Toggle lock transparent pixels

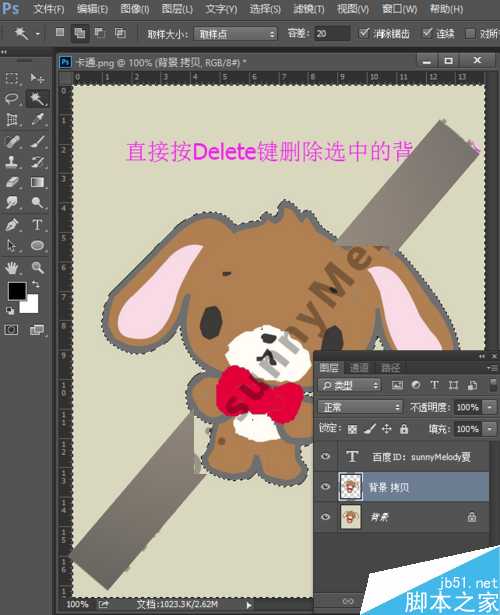(352, 429)
